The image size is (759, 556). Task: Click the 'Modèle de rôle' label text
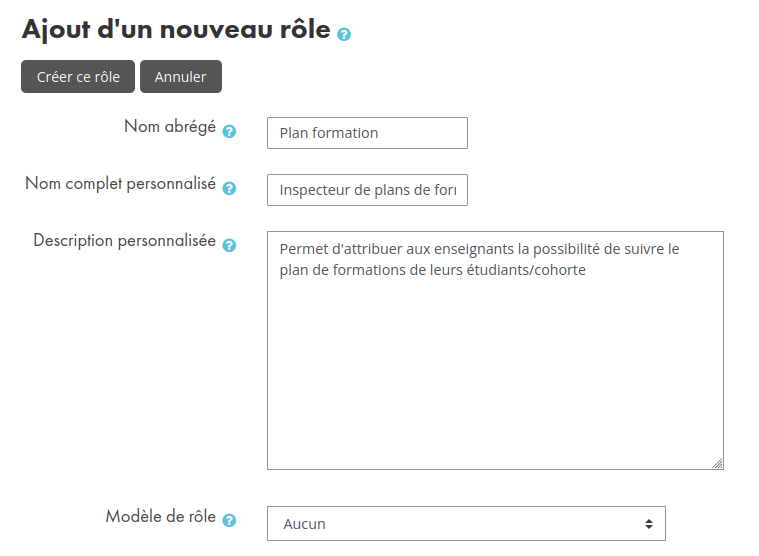click(161, 516)
